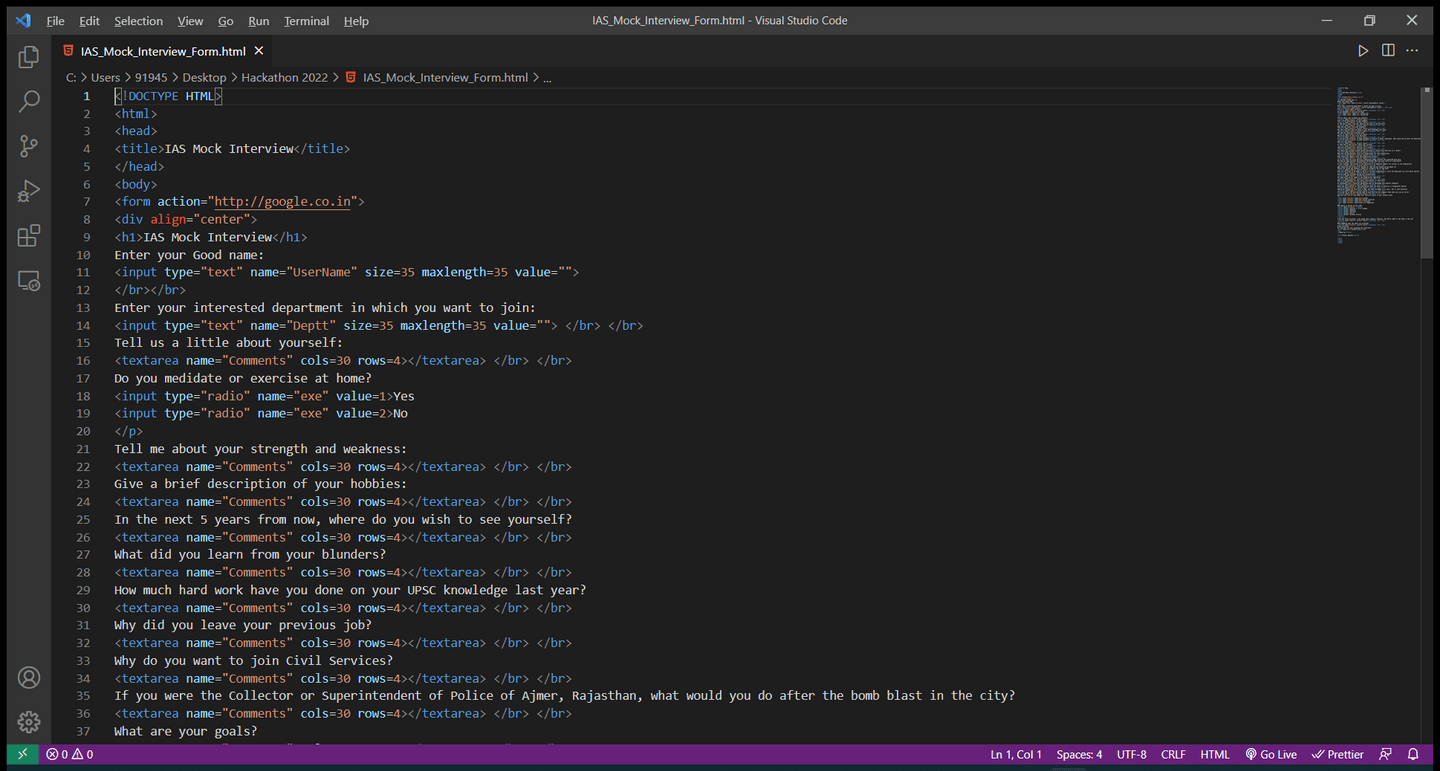Open the Explorer view in activity bar

(29, 57)
